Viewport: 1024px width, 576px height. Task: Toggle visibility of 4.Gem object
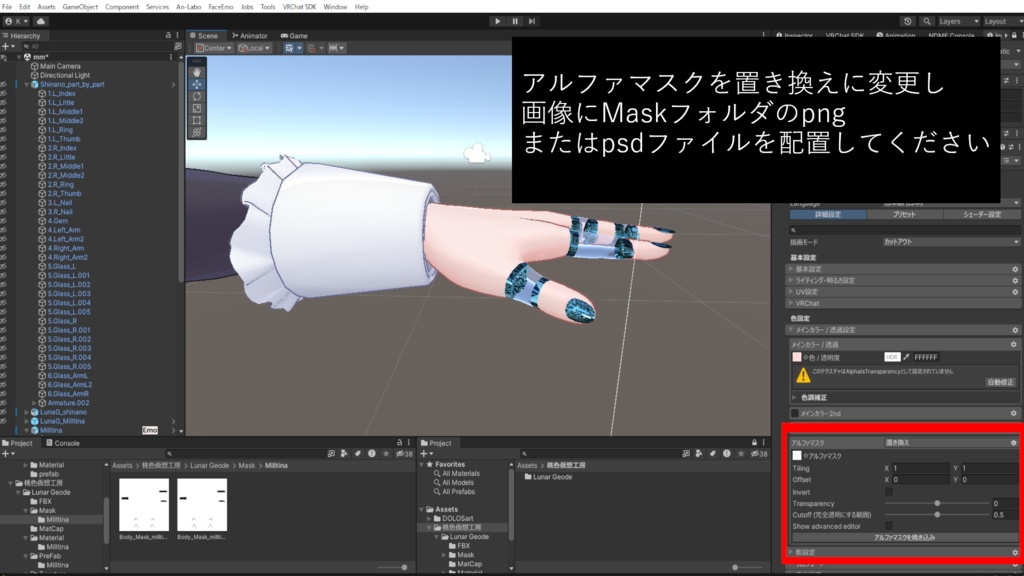(4, 221)
